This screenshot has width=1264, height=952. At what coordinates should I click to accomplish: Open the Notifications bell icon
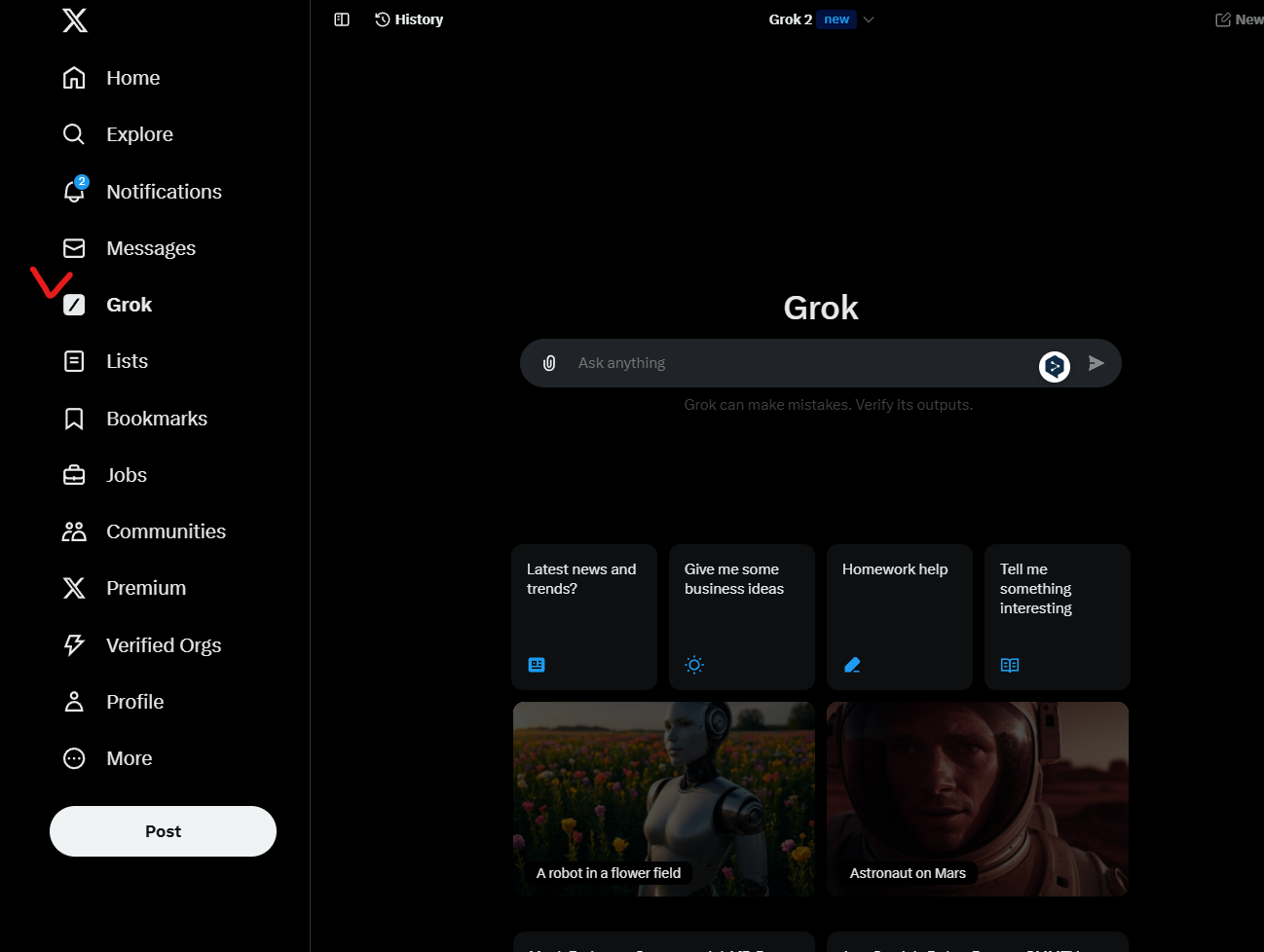pos(74,191)
